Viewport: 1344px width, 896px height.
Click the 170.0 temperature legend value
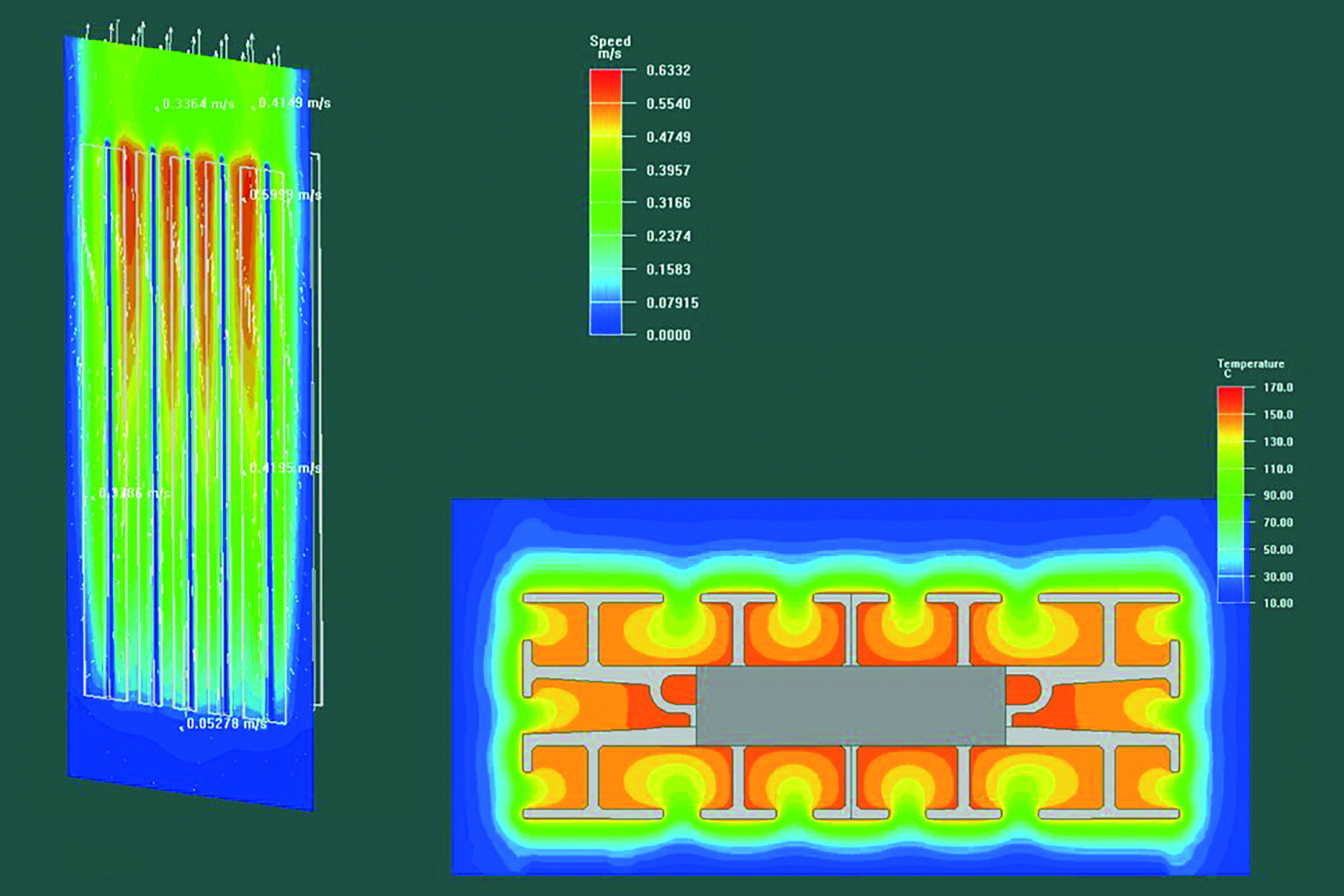click(x=1278, y=388)
